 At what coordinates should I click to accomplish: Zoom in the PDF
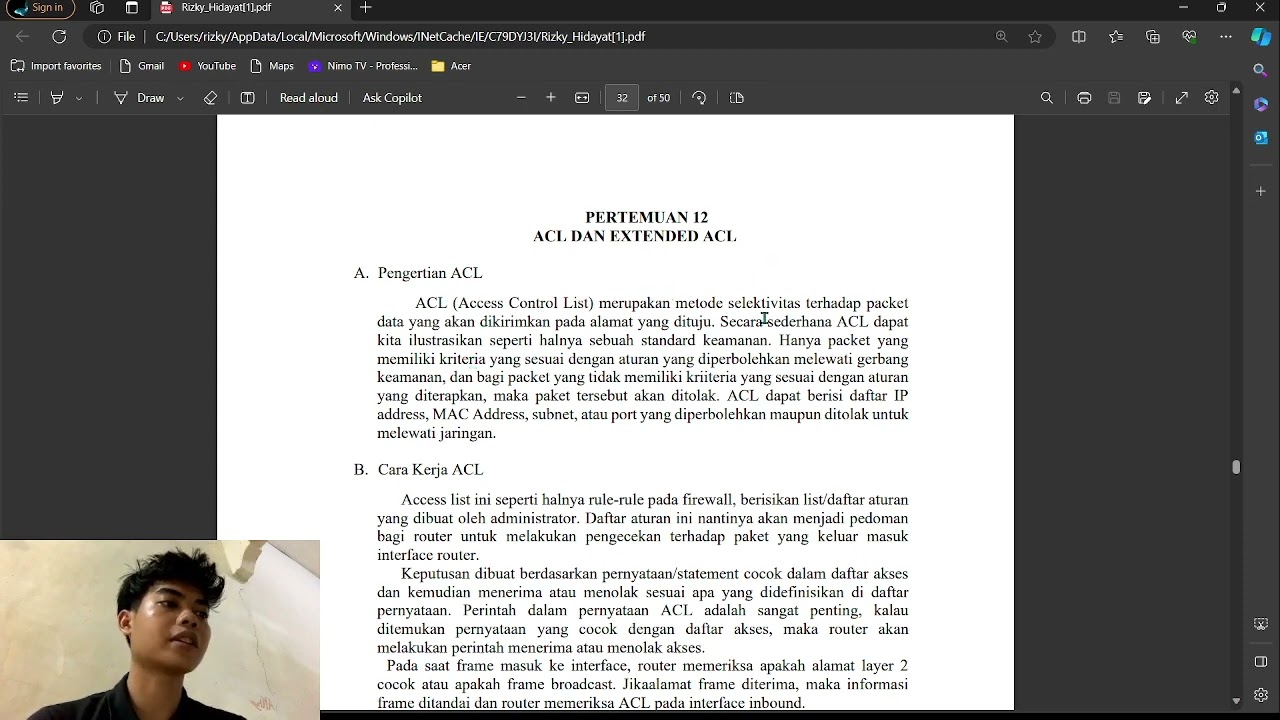pyautogui.click(x=551, y=98)
